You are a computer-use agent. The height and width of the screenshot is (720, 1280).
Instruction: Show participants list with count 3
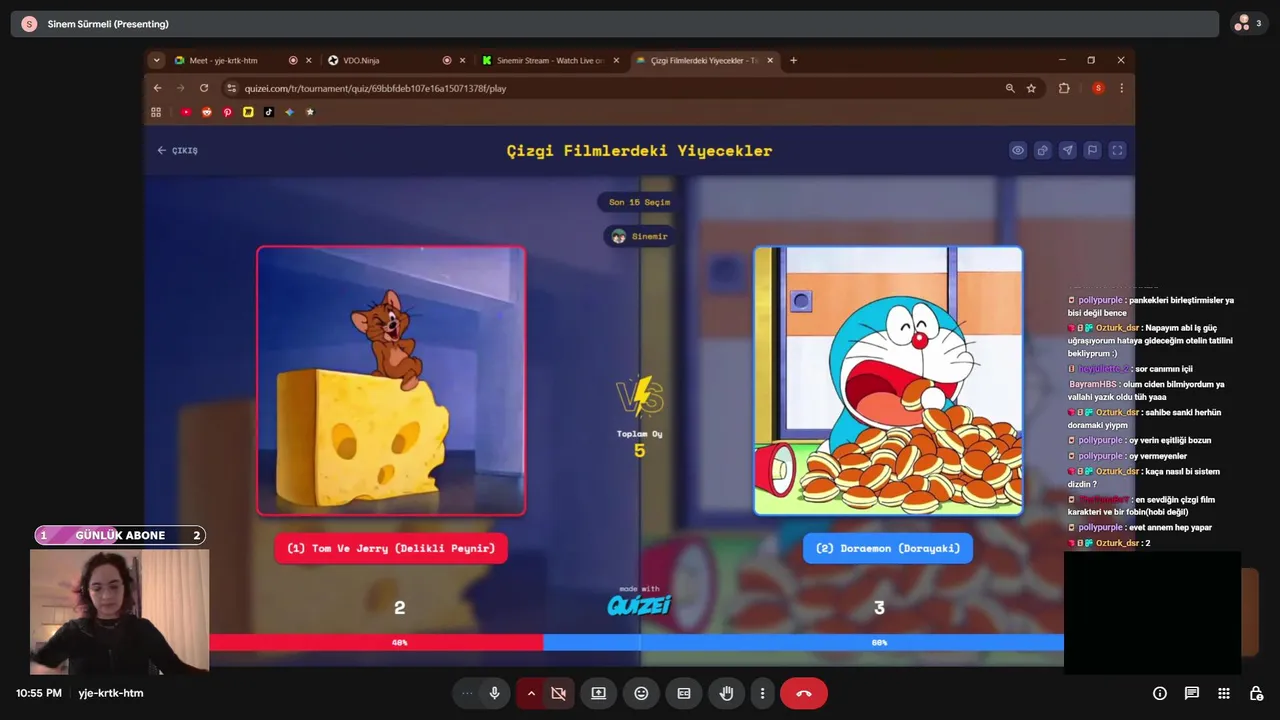pos(1248,23)
